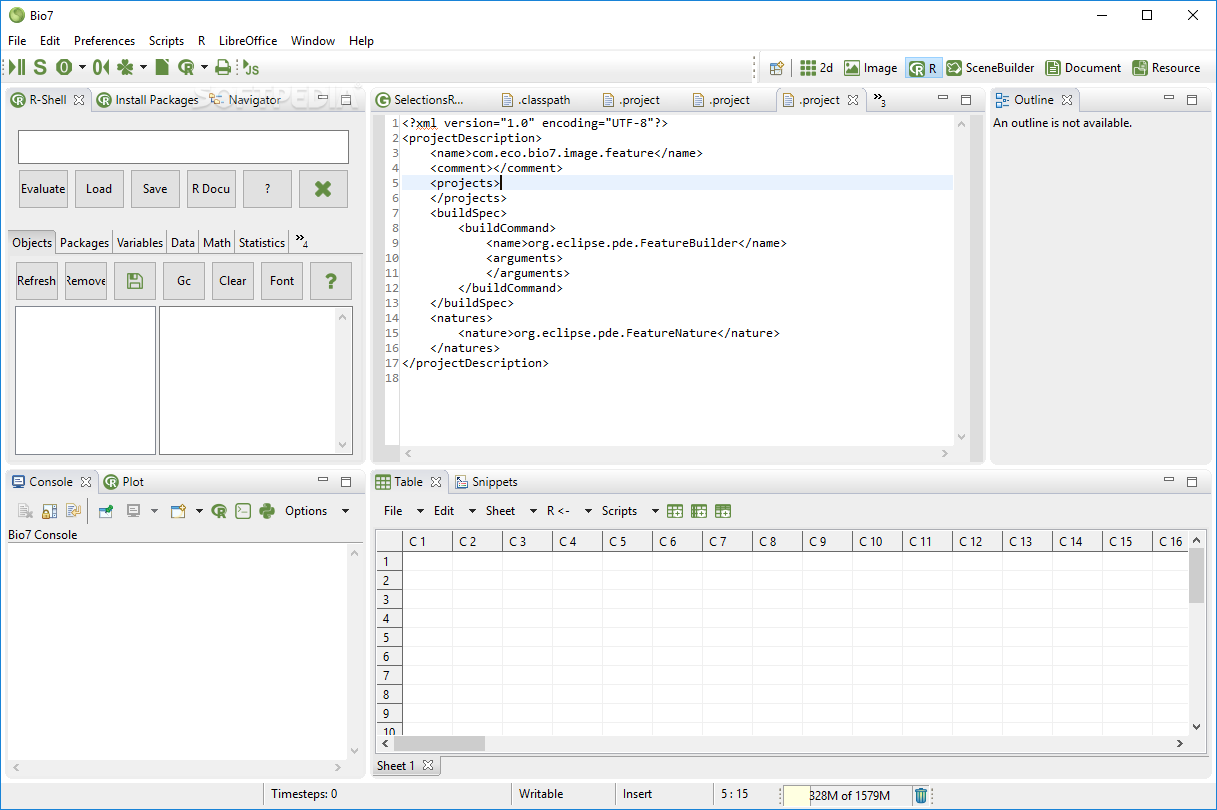Switch to the Plot tab

tap(124, 482)
